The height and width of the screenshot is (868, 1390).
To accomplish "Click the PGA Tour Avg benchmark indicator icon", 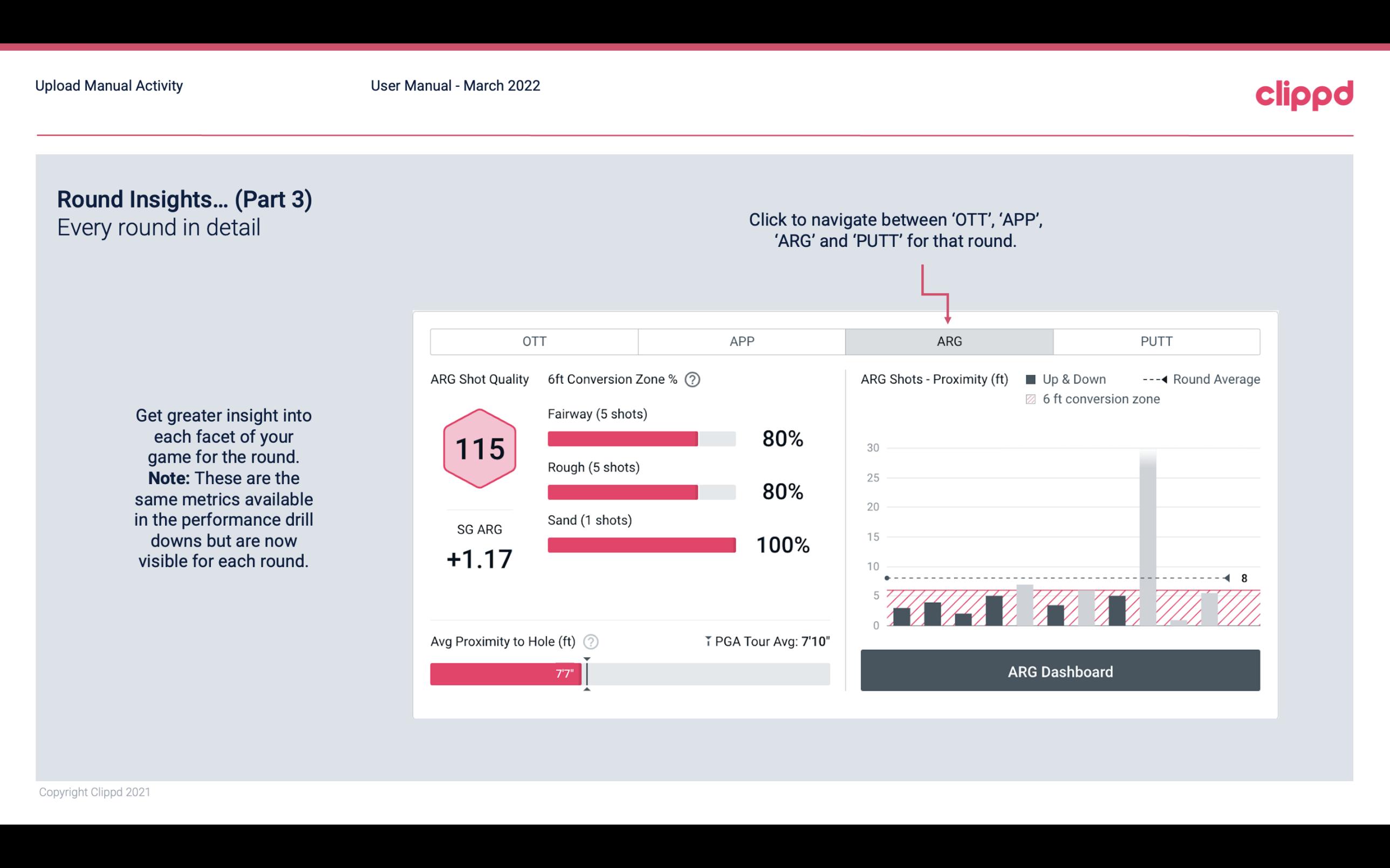I will click(x=706, y=641).
